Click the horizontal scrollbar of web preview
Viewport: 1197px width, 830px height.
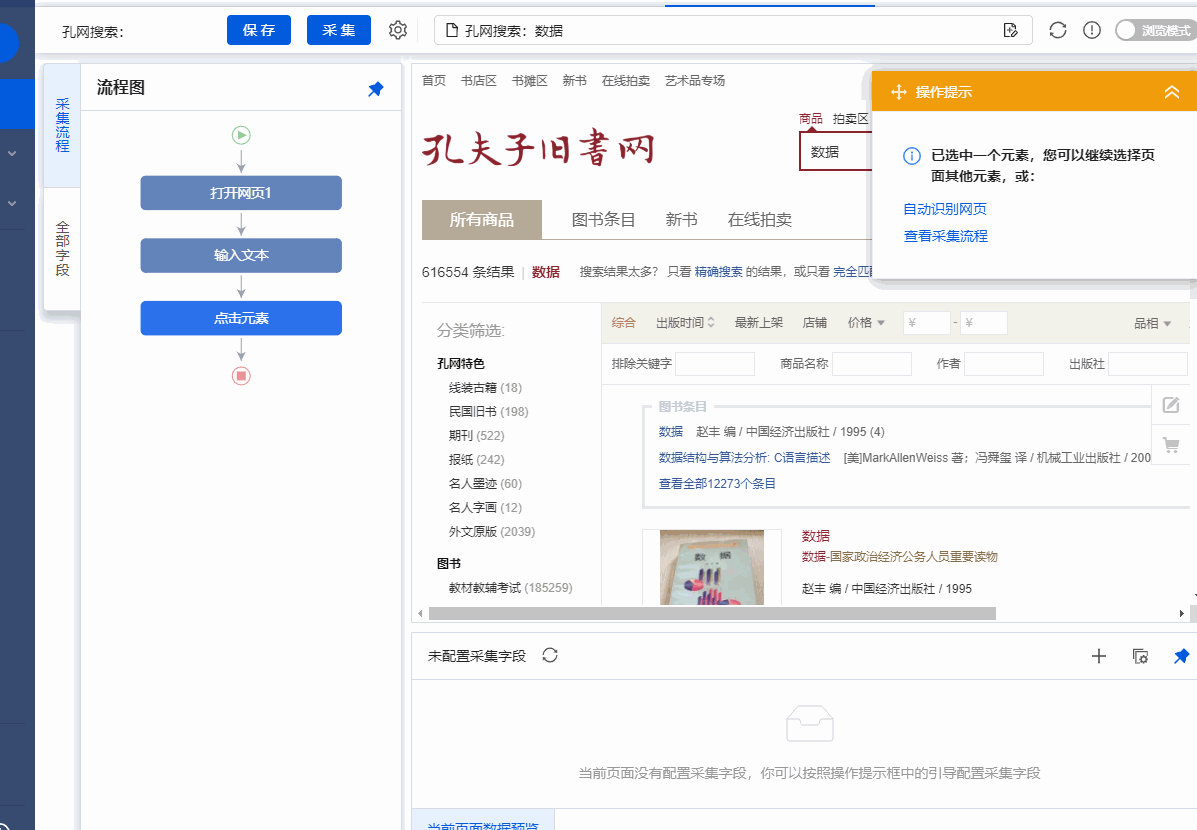click(712, 613)
